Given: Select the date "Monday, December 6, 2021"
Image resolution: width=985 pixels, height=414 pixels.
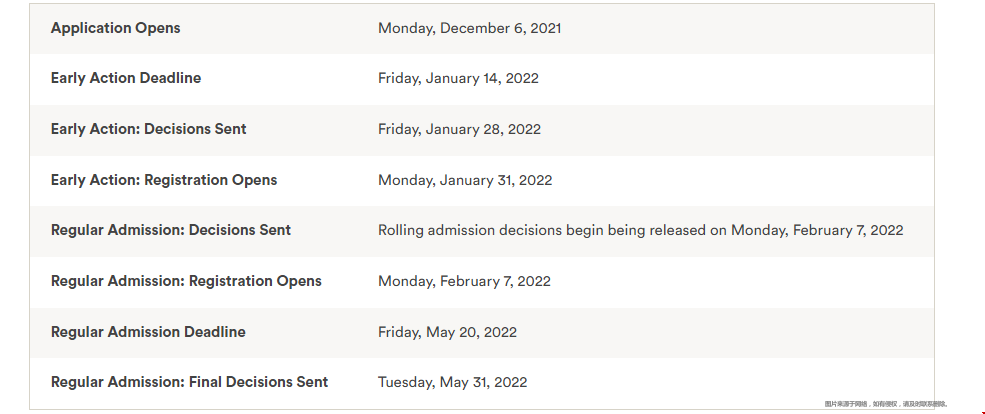Looking at the screenshot, I should click(469, 28).
